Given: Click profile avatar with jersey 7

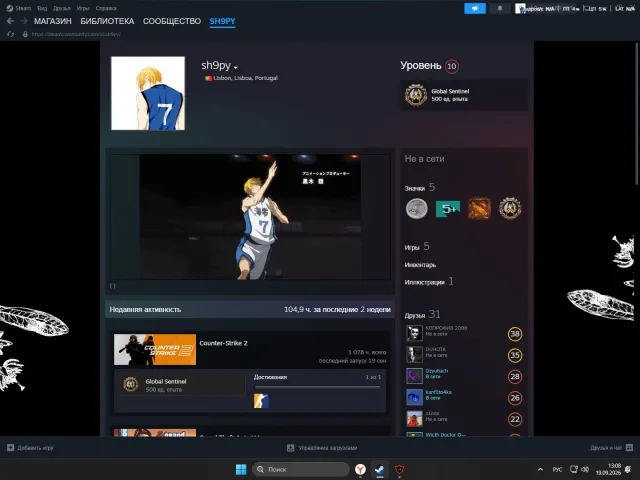Looking at the screenshot, I should (148, 93).
